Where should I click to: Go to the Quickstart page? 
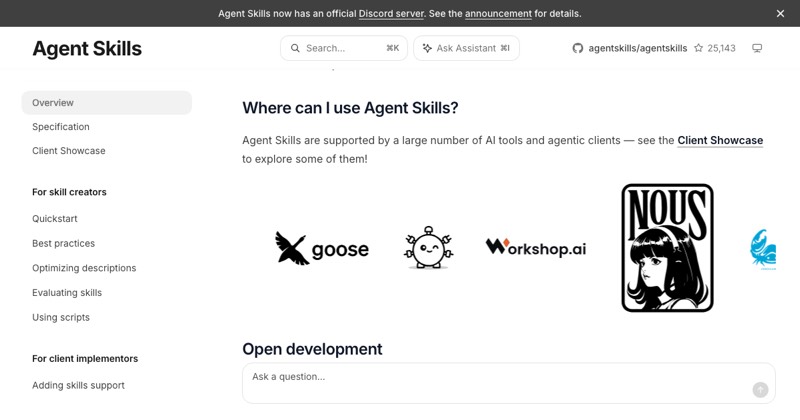[55, 218]
